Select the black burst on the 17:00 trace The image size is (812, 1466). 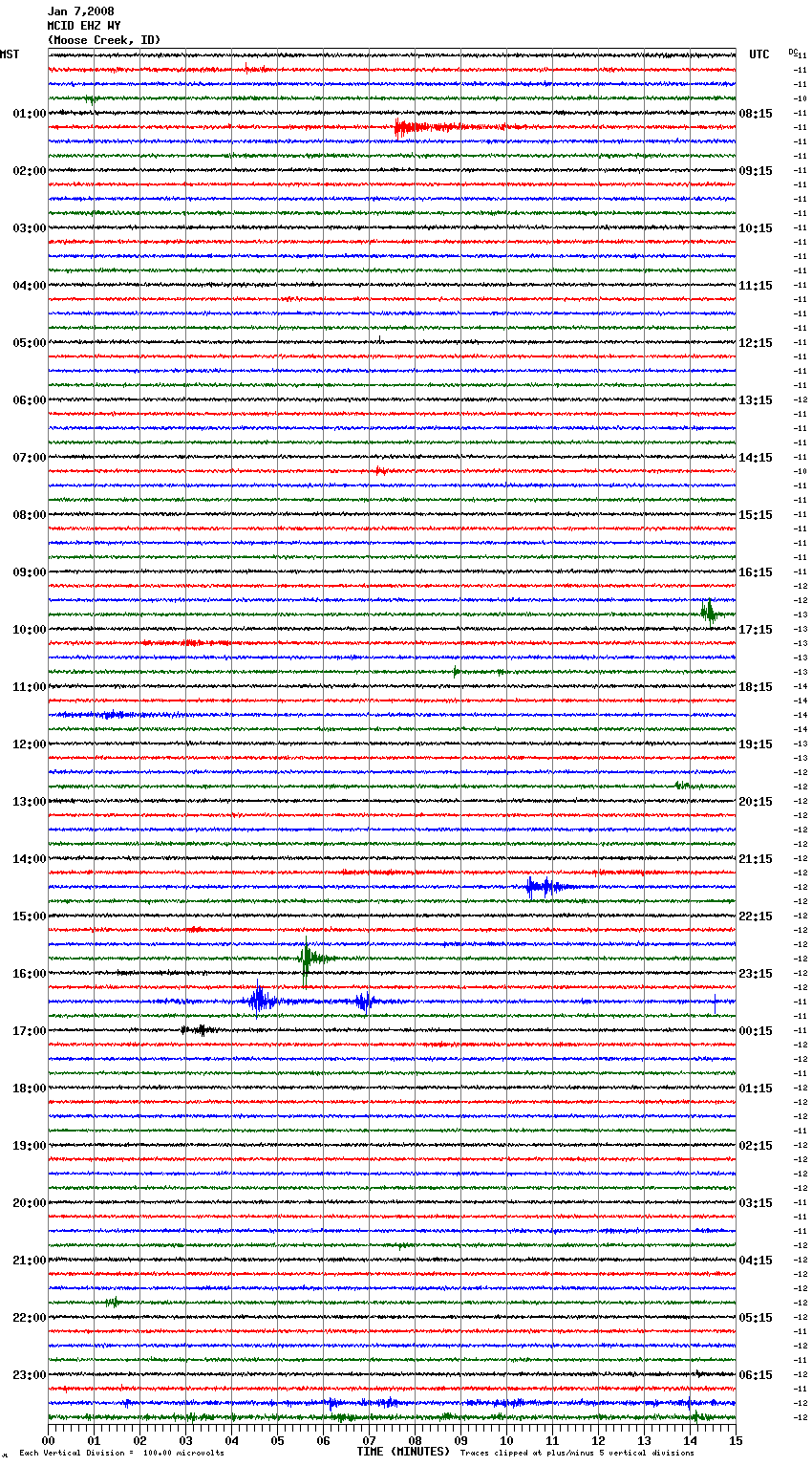coord(199,1030)
